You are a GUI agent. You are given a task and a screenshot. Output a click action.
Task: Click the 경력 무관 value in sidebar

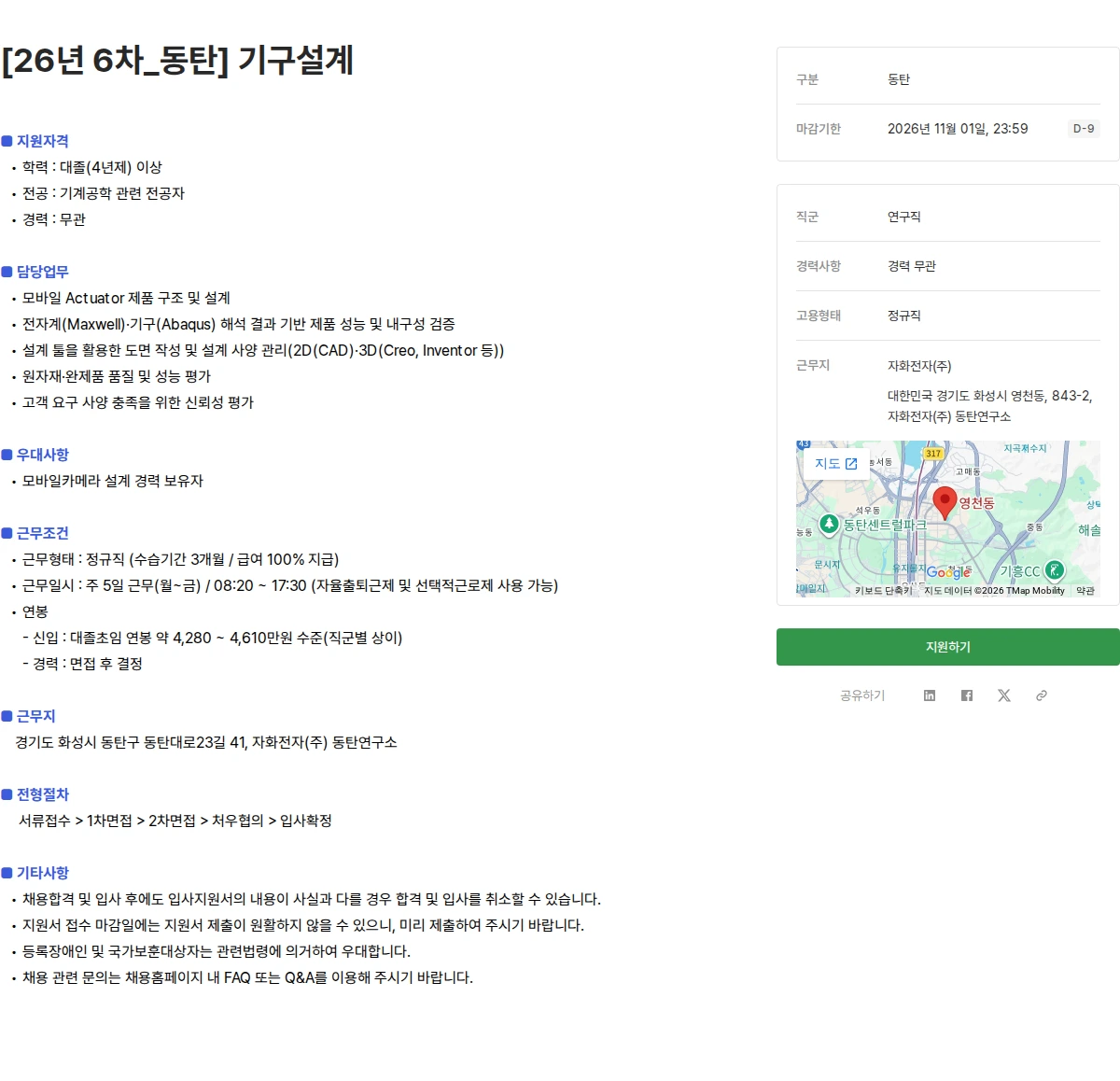coord(912,266)
